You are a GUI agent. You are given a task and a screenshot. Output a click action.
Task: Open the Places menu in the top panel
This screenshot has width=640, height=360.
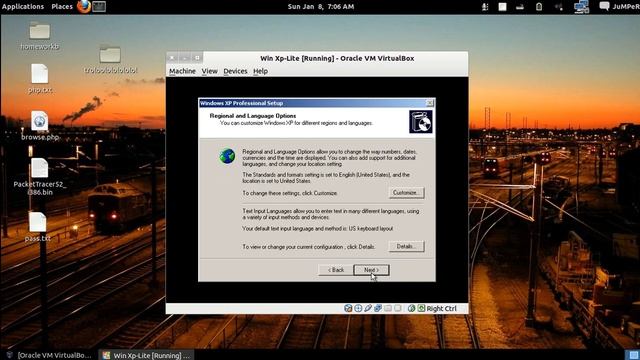coord(62,7)
